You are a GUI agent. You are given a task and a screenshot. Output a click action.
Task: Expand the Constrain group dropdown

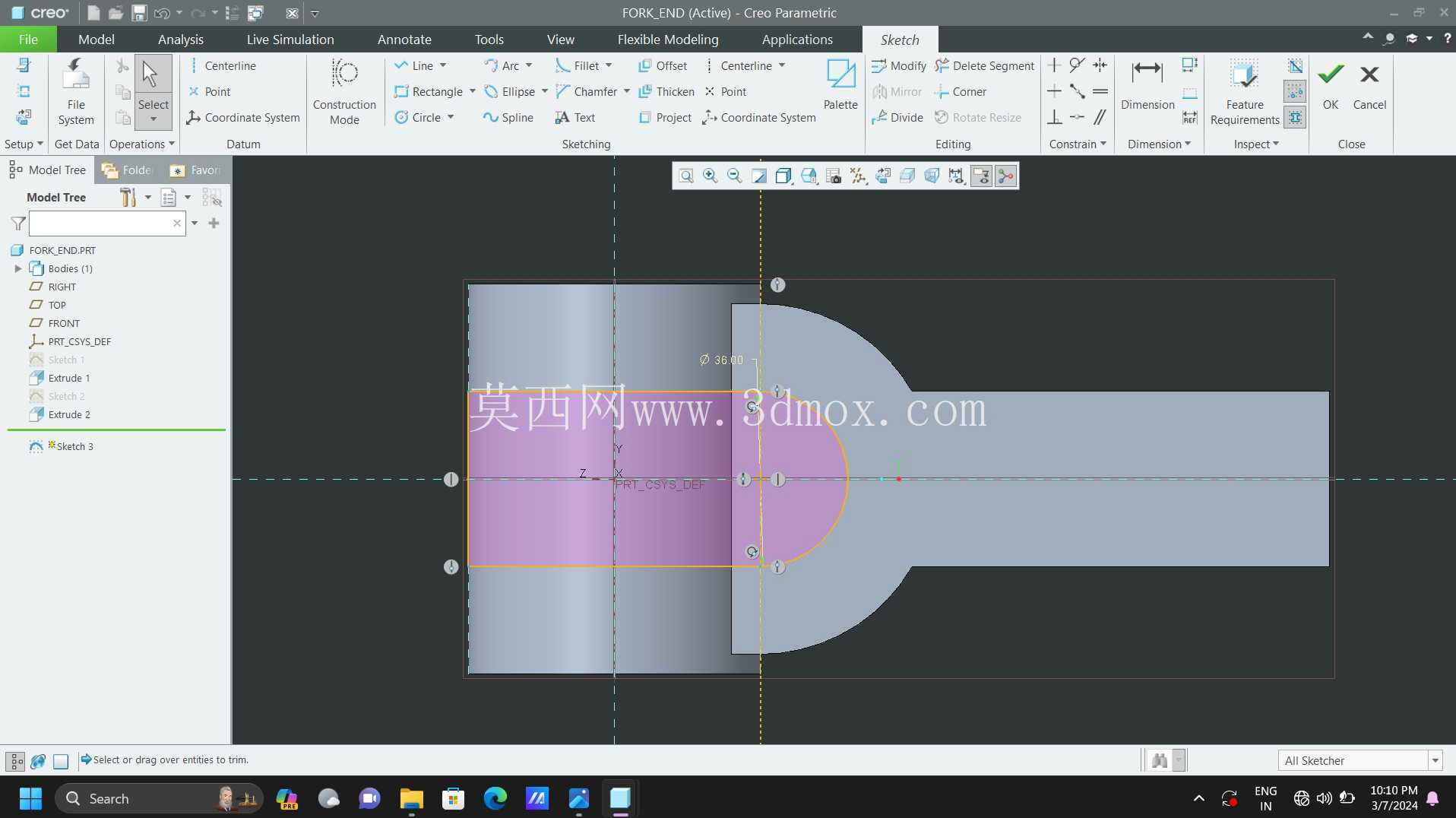pos(1078,144)
